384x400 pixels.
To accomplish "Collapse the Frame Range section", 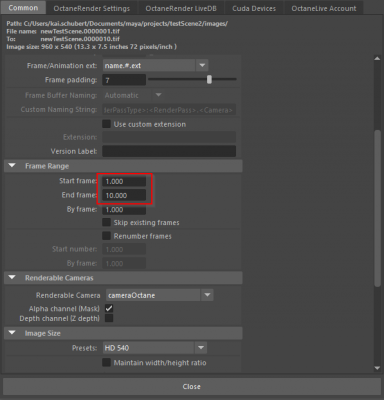I will point(12,166).
